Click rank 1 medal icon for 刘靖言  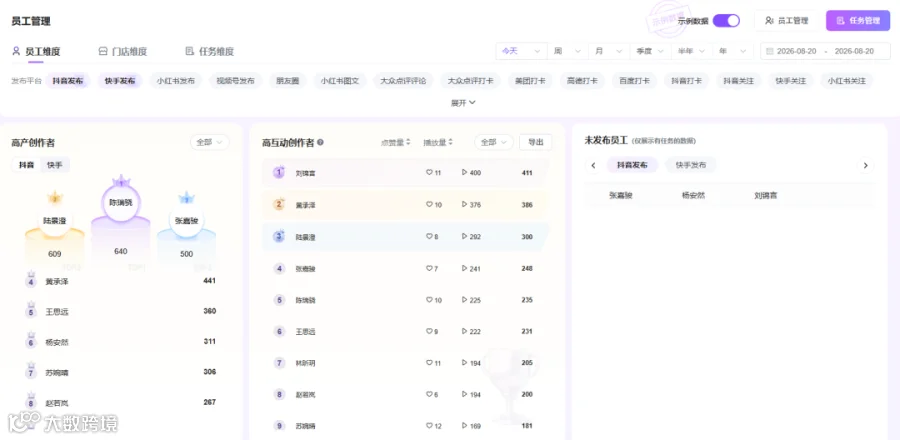click(x=279, y=172)
